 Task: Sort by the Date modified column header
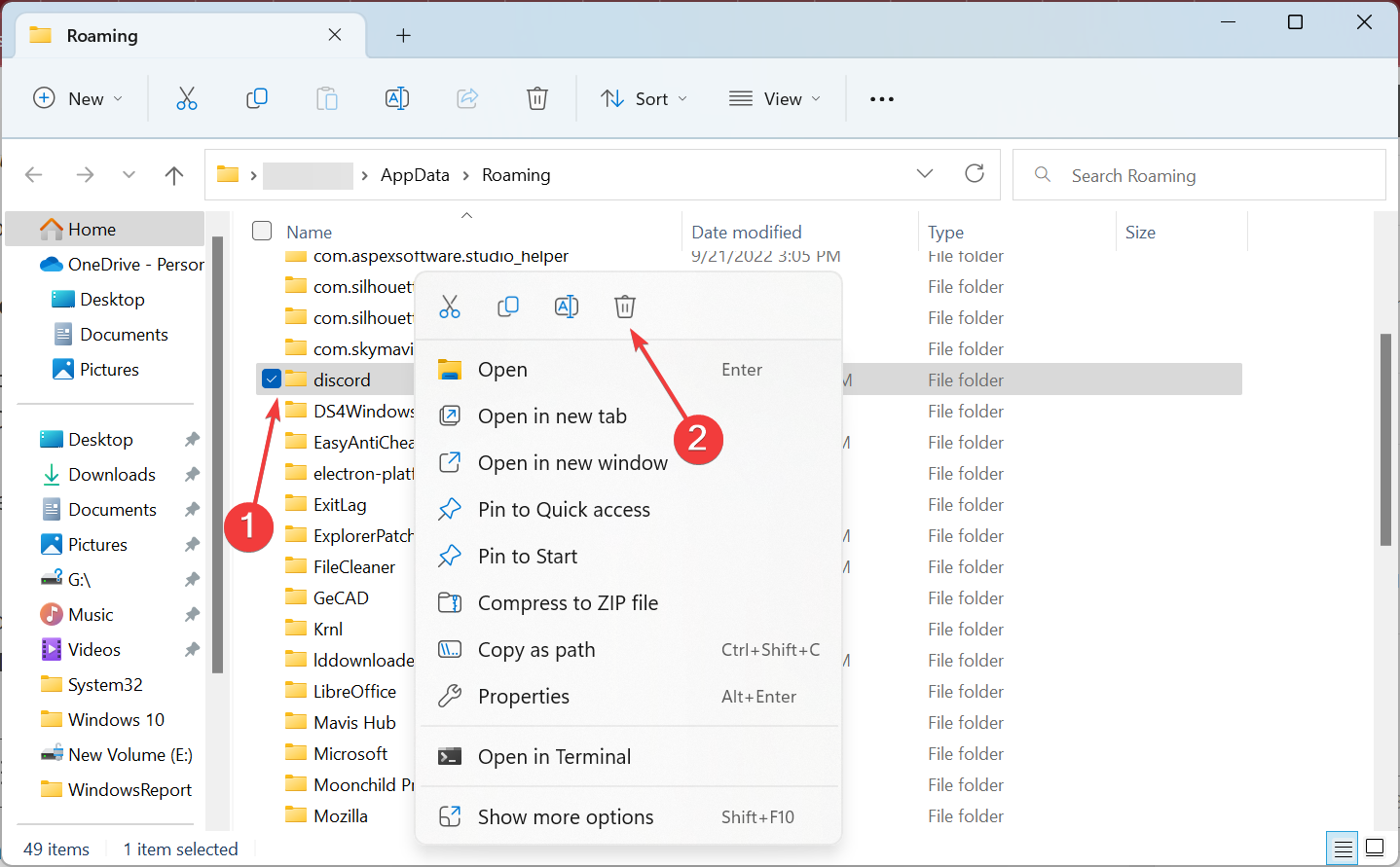pyautogui.click(x=747, y=233)
